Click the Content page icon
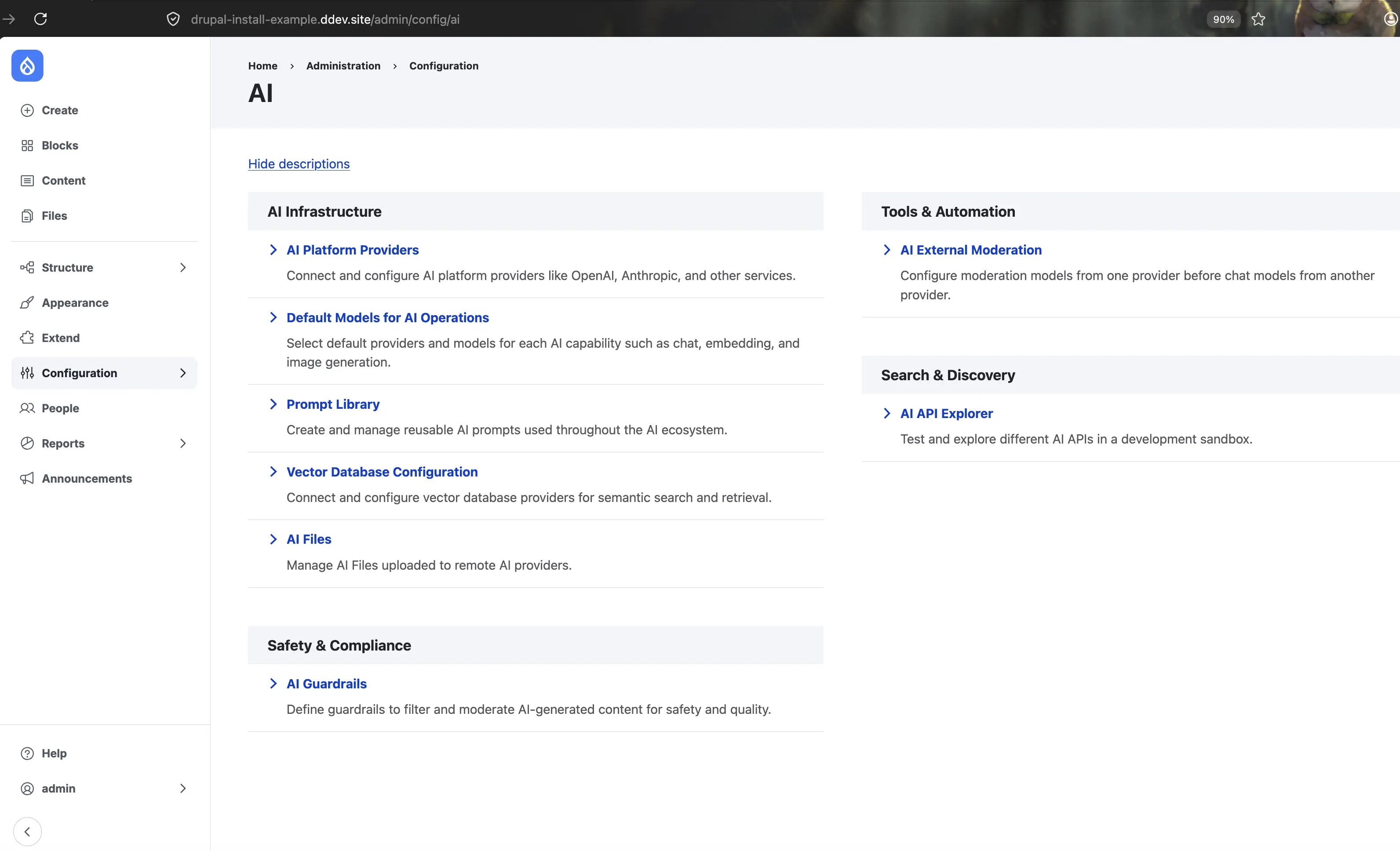1400x851 pixels. click(27, 181)
